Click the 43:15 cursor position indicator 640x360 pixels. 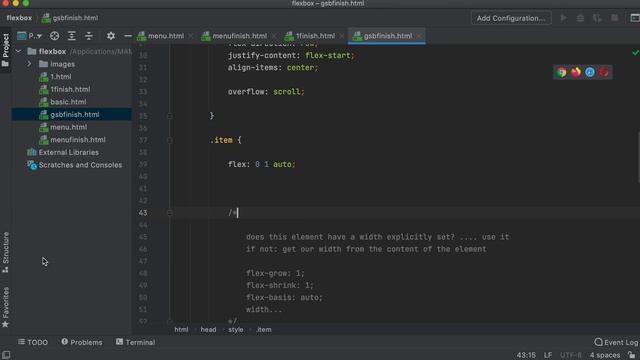point(526,355)
